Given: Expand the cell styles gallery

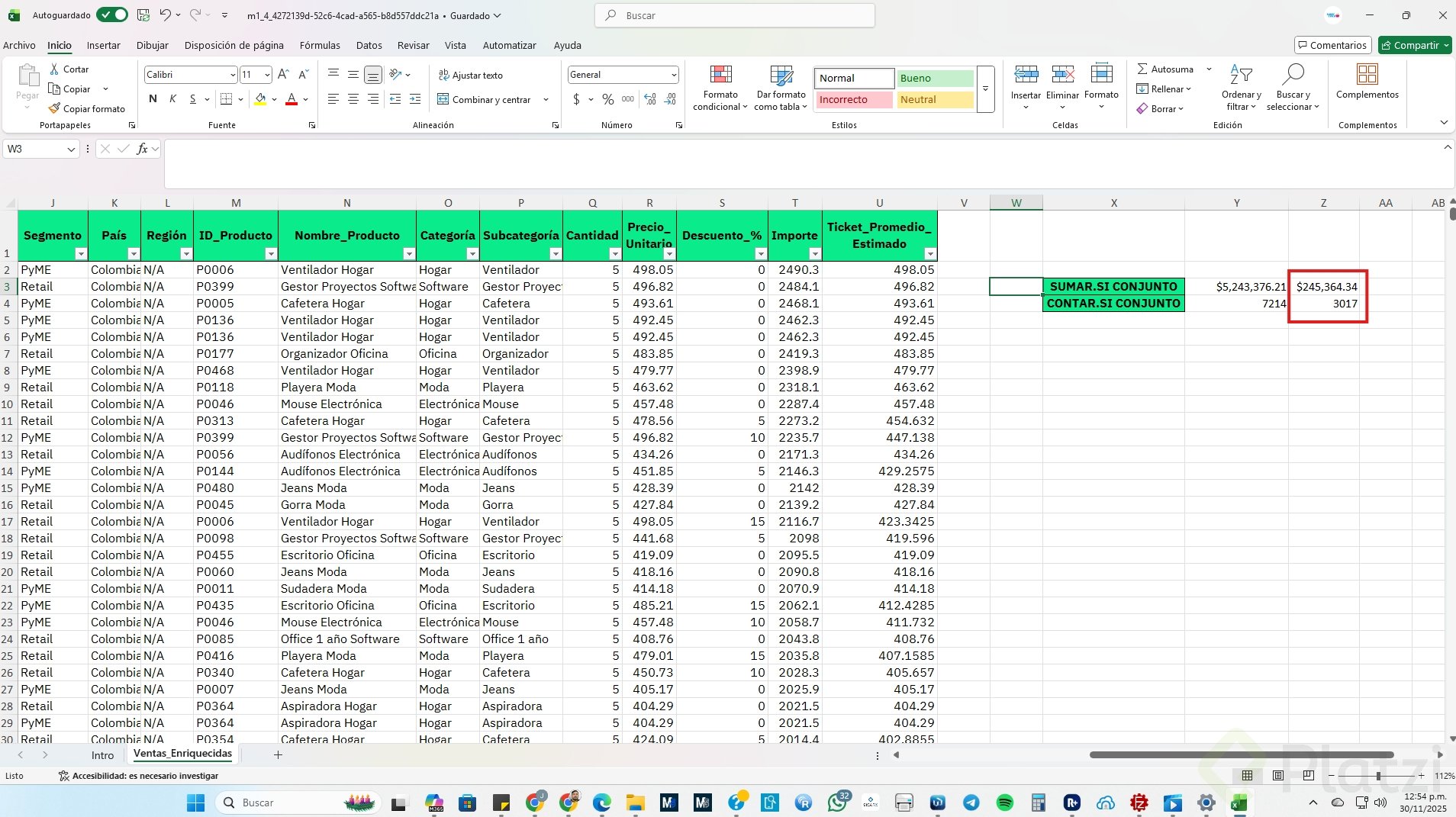Looking at the screenshot, I should click(x=985, y=89).
